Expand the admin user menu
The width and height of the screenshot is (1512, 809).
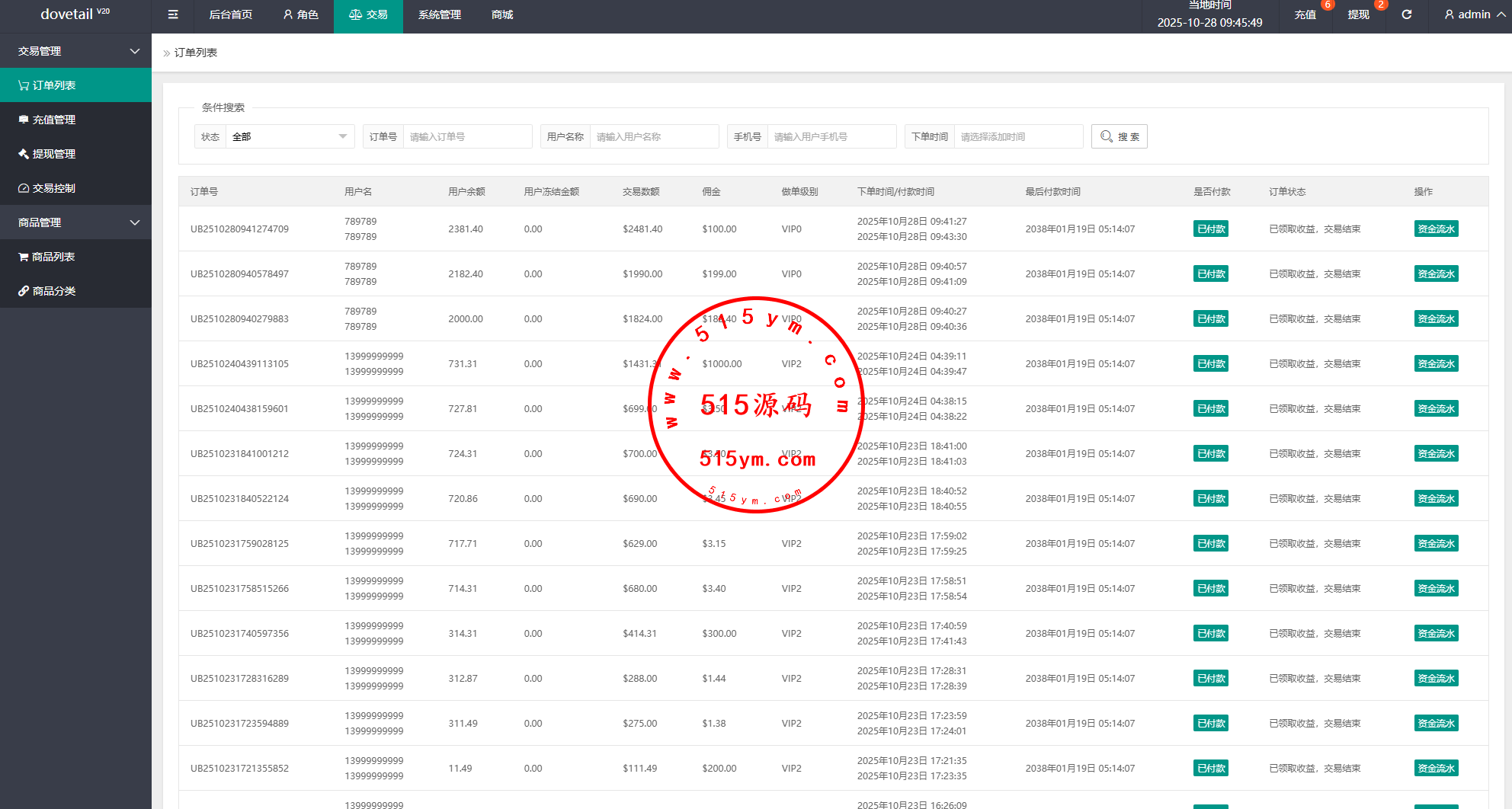pyautogui.click(x=1474, y=14)
